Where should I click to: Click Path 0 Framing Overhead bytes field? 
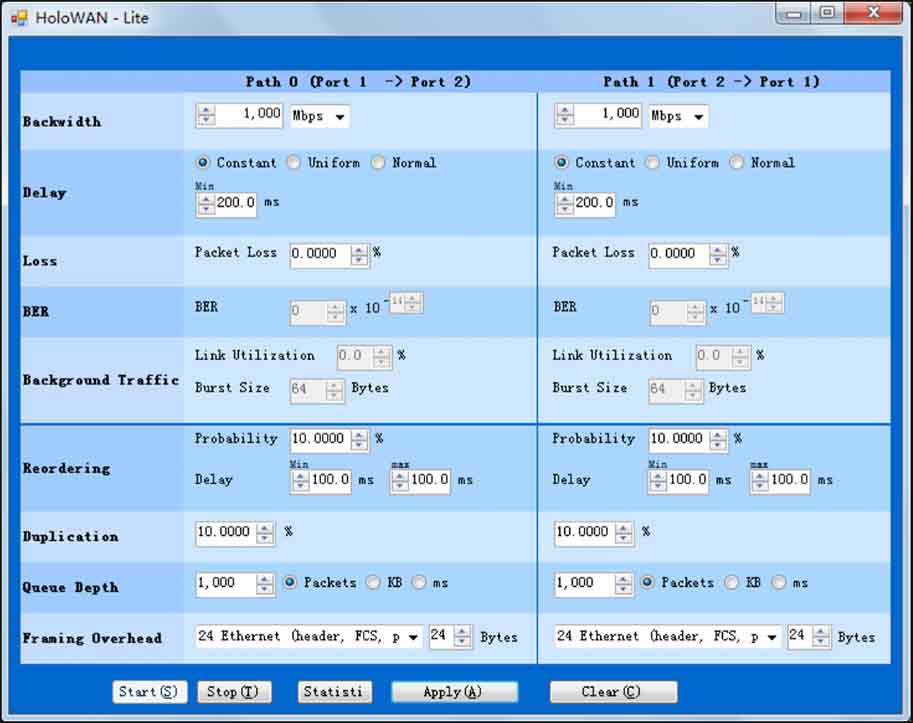[x=441, y=636]
